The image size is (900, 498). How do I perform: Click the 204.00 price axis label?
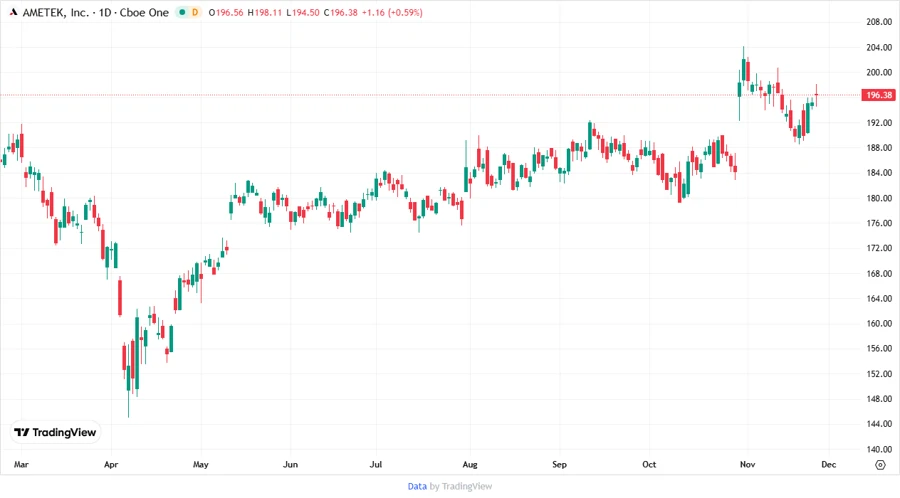(879, 48)
